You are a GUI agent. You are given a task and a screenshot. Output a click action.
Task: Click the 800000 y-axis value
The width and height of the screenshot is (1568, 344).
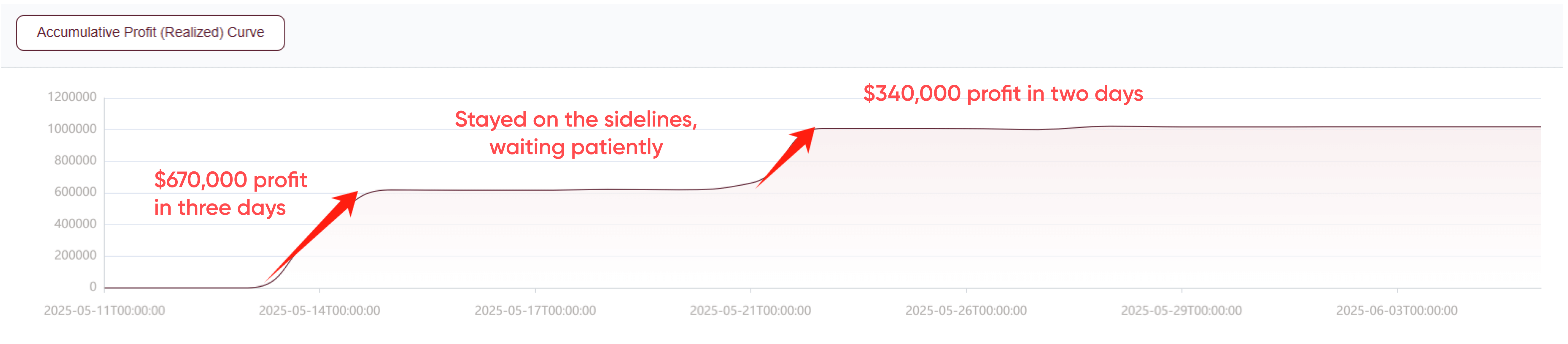75,160
